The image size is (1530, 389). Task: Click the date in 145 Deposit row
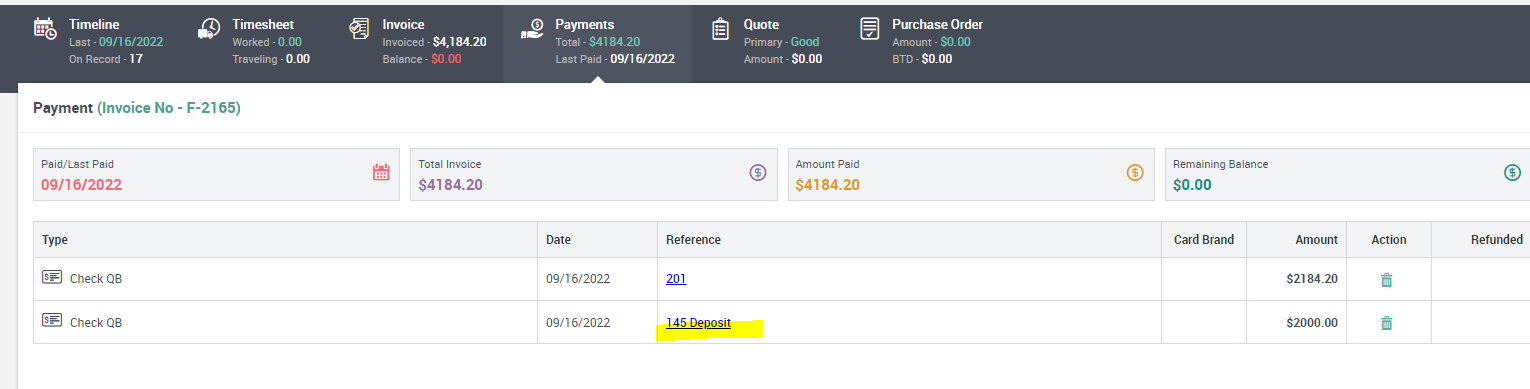pyautogui.click(x=578, y=323)
